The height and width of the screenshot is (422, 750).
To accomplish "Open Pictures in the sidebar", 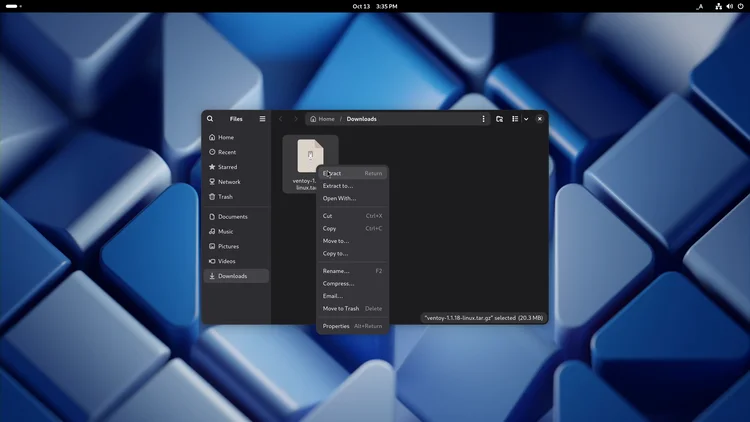I will pyautogui.click(x=236, y=246).
